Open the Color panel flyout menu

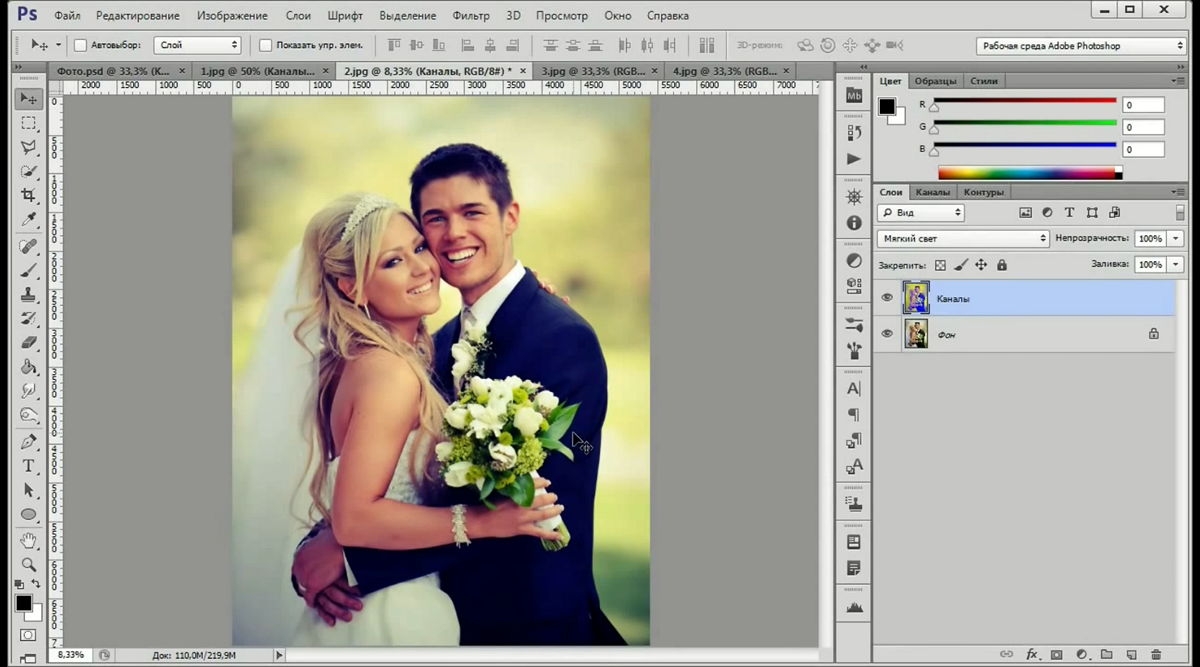pos(1177,80)
